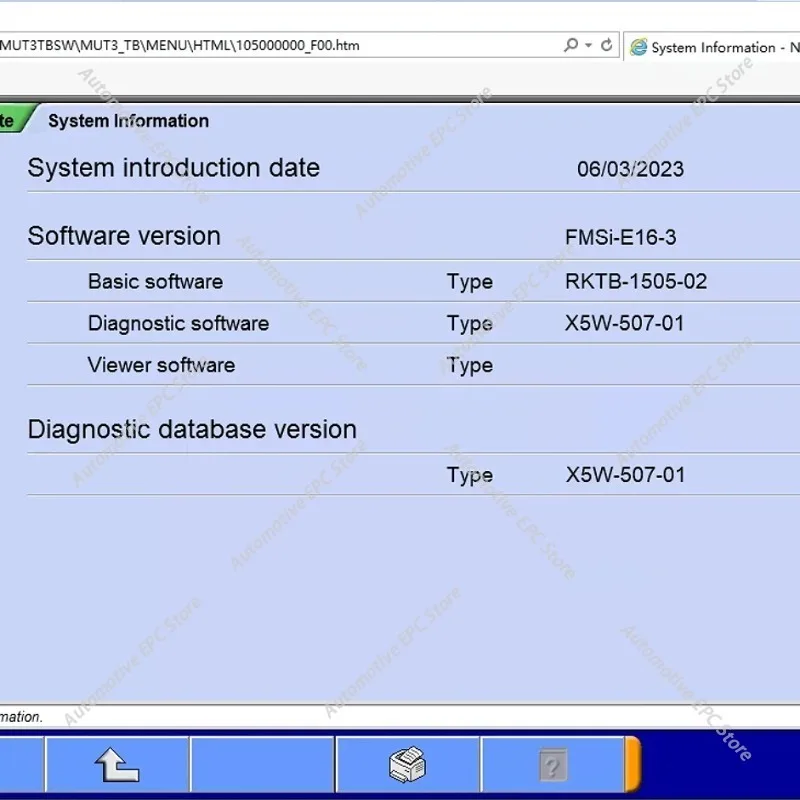The height and width of the screenshot is (800, 800).
Task: Click the greyed-out help question mark button
Action: (x=552, y=766)
